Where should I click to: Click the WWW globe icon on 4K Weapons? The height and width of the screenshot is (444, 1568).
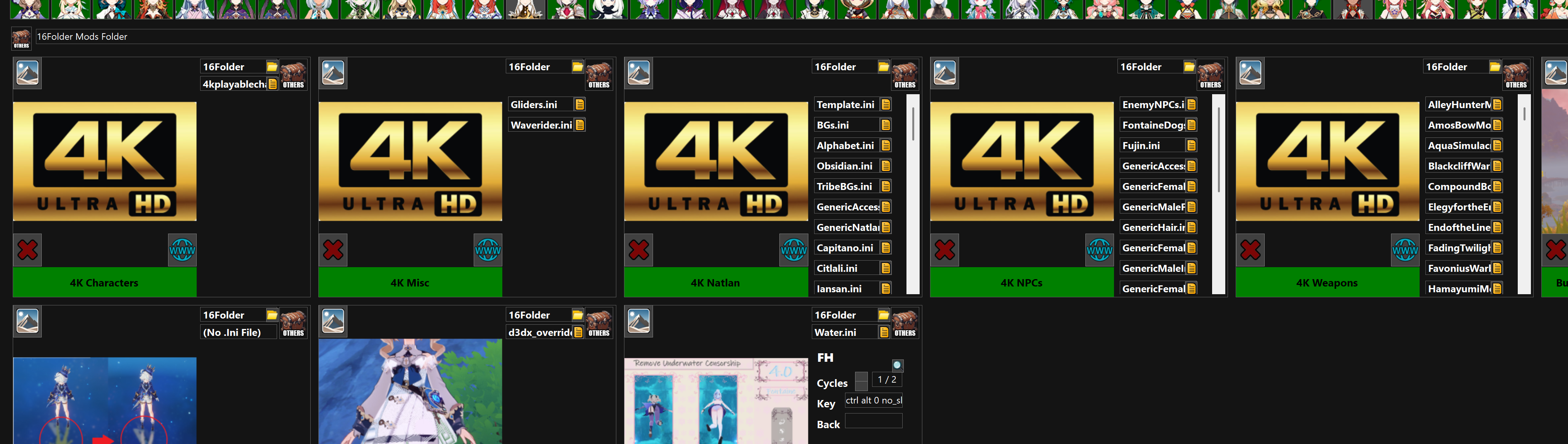pyautogui.click(x=1405, y=250)
